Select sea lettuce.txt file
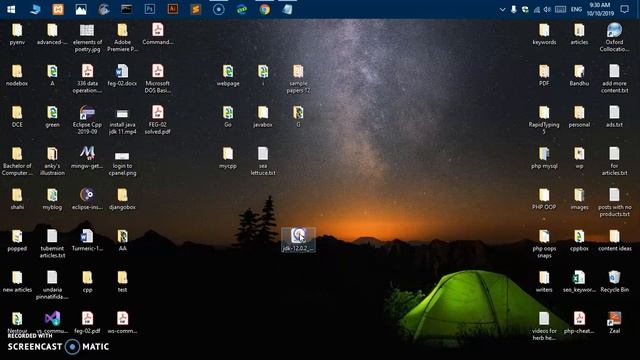This screenshot has height=360, width=640. click(263, 162)
